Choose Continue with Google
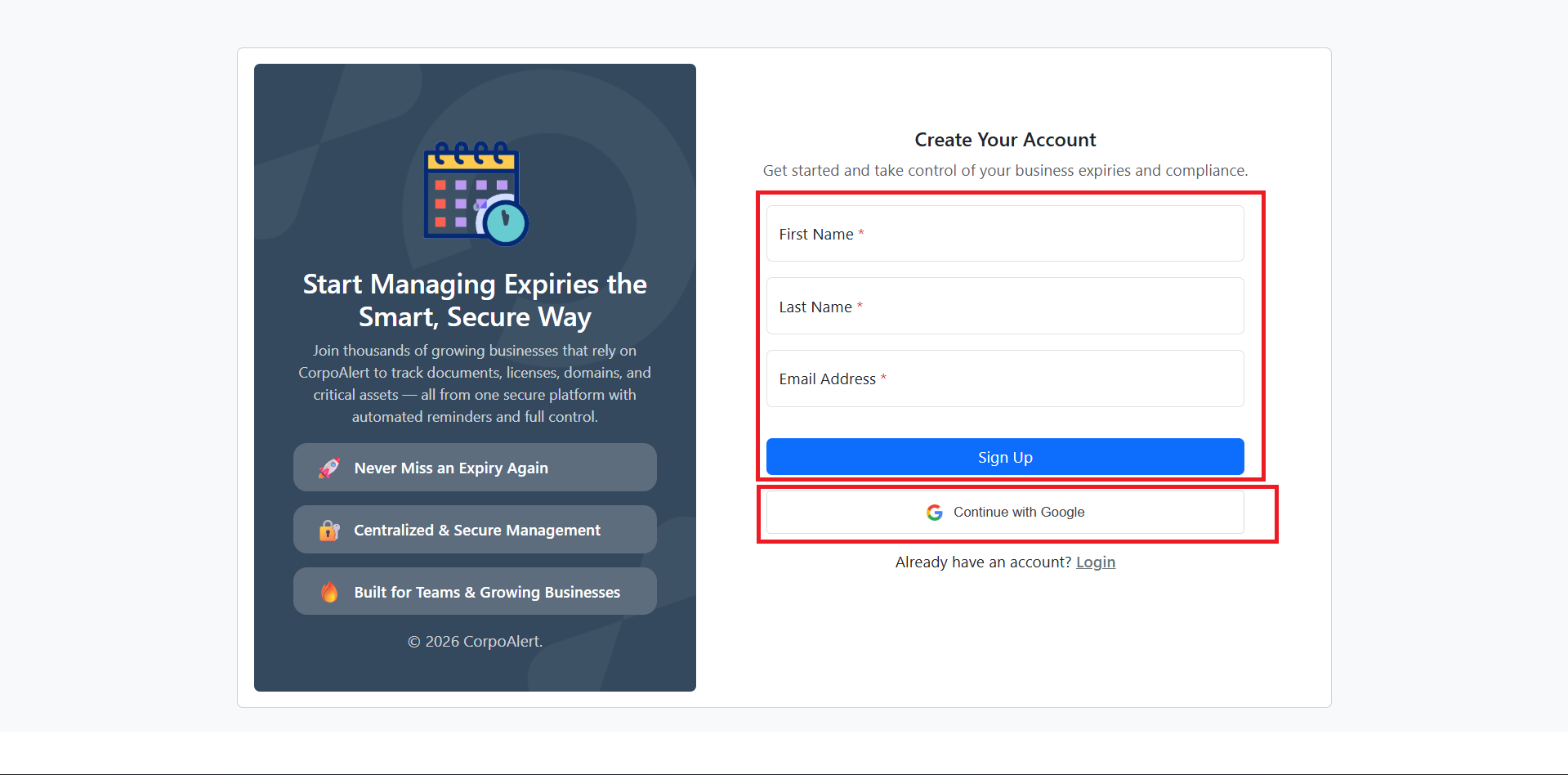This screenshot has width=1568, height=775. 1004,512
